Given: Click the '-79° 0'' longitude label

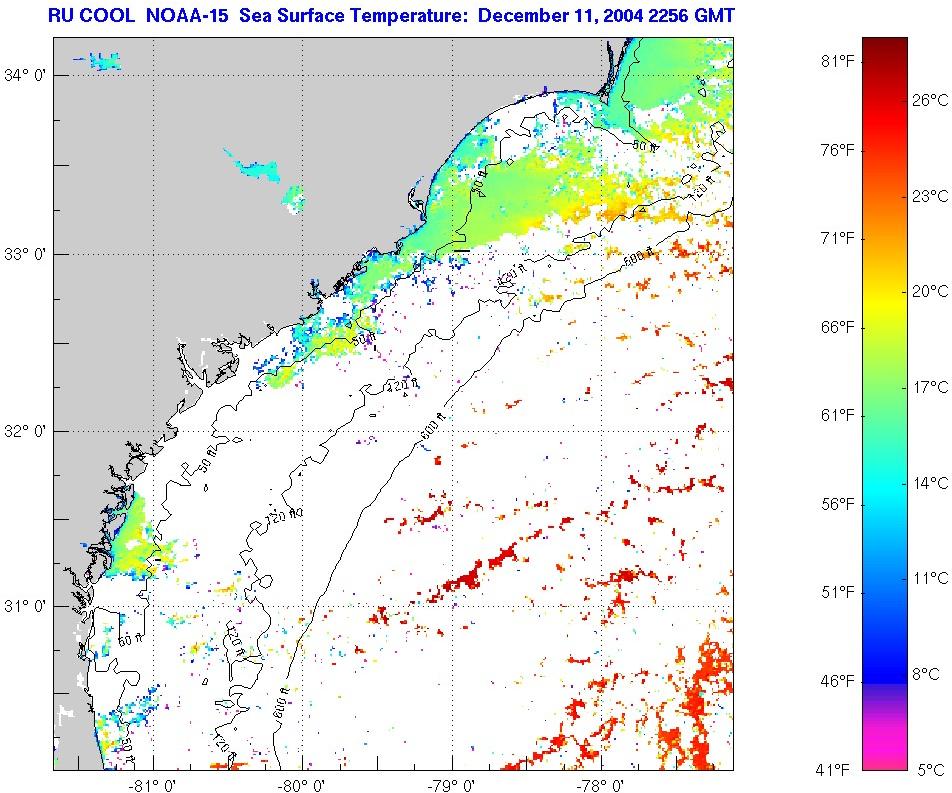Looking at the screenshot, I should pyautogui.click(x=451, y=786).
